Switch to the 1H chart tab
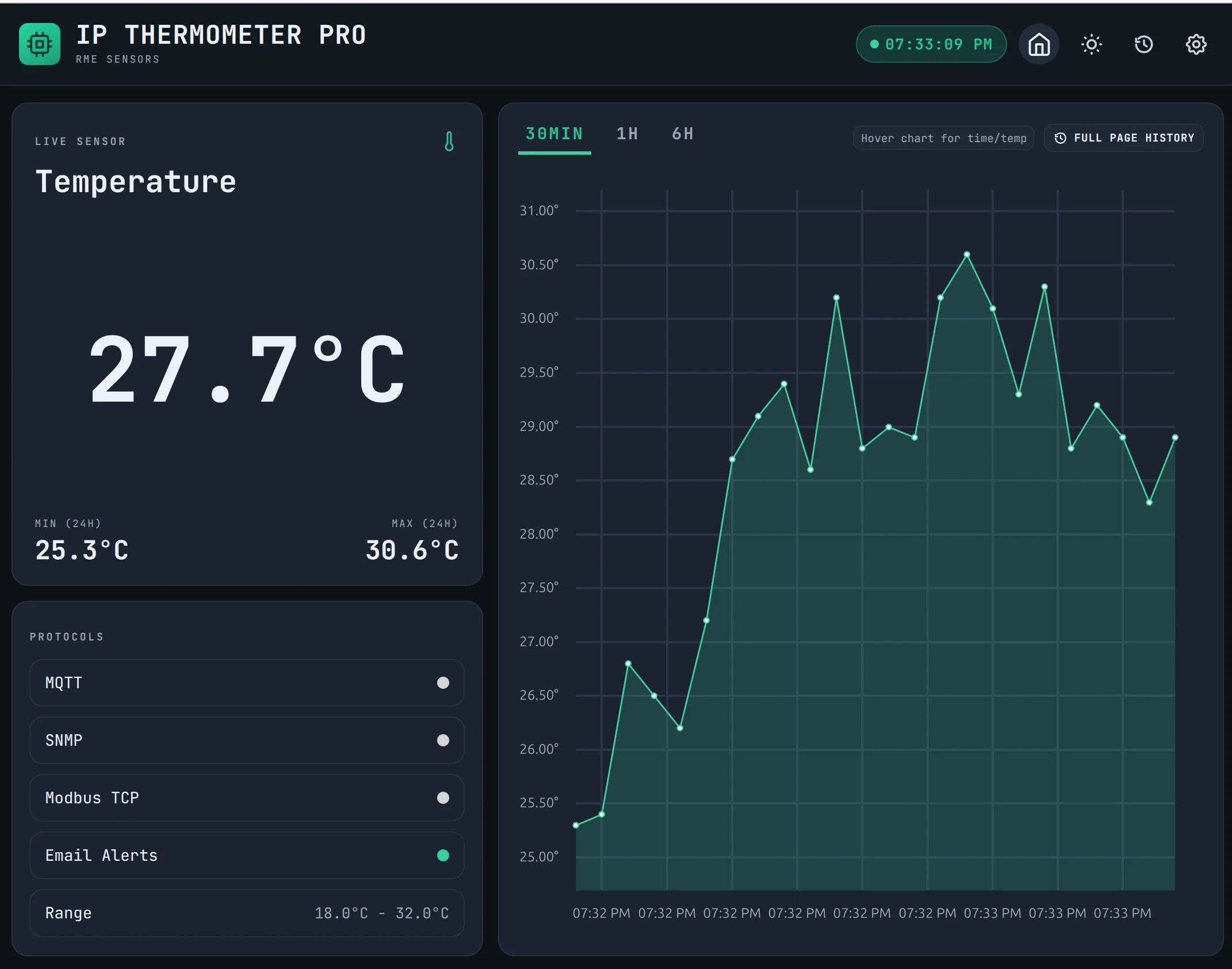 point(627,134)
